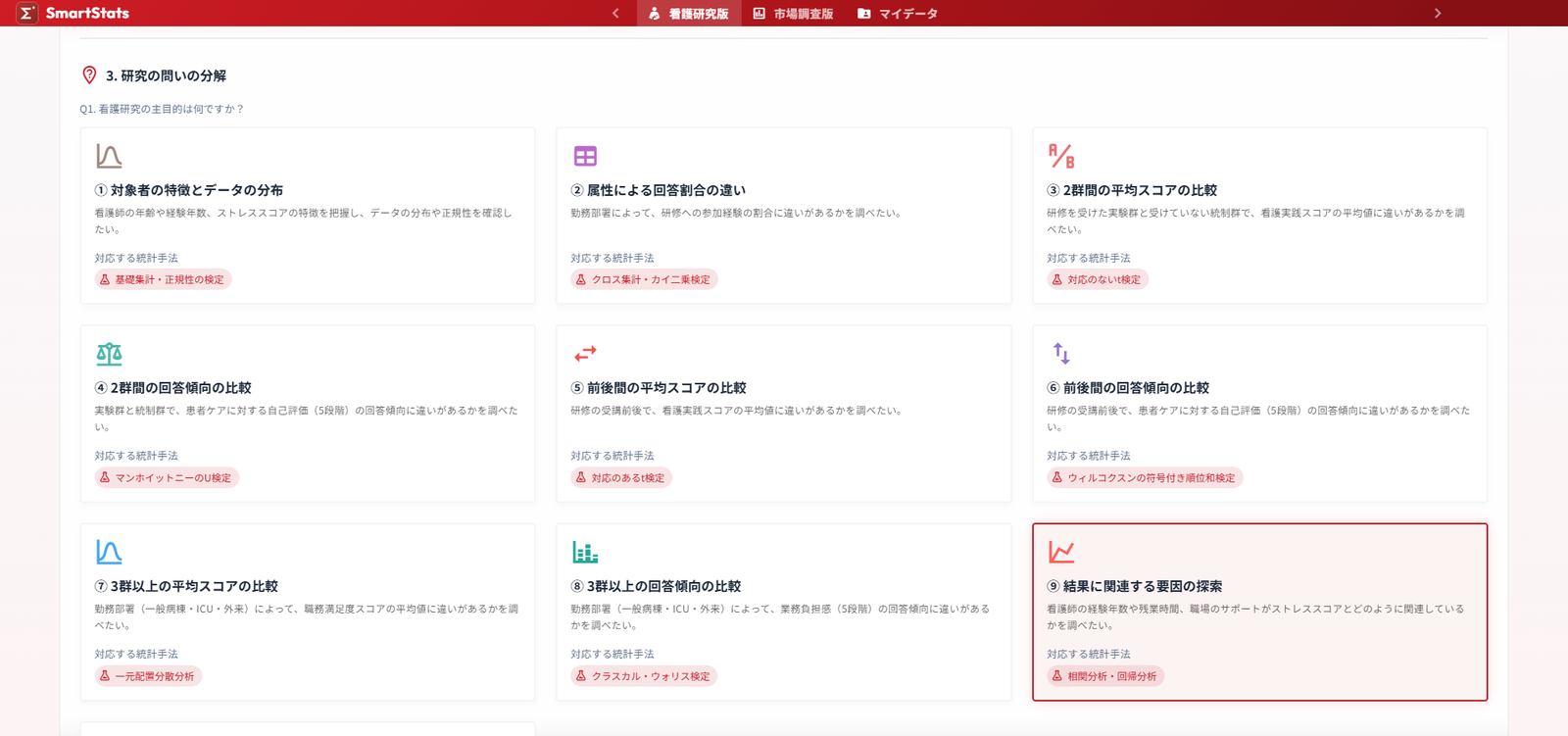Screen dimensions: 1568x736
Task: Click the question text Q1. 看護研究の主目的は何ですか？
Action: coord(162,109)
